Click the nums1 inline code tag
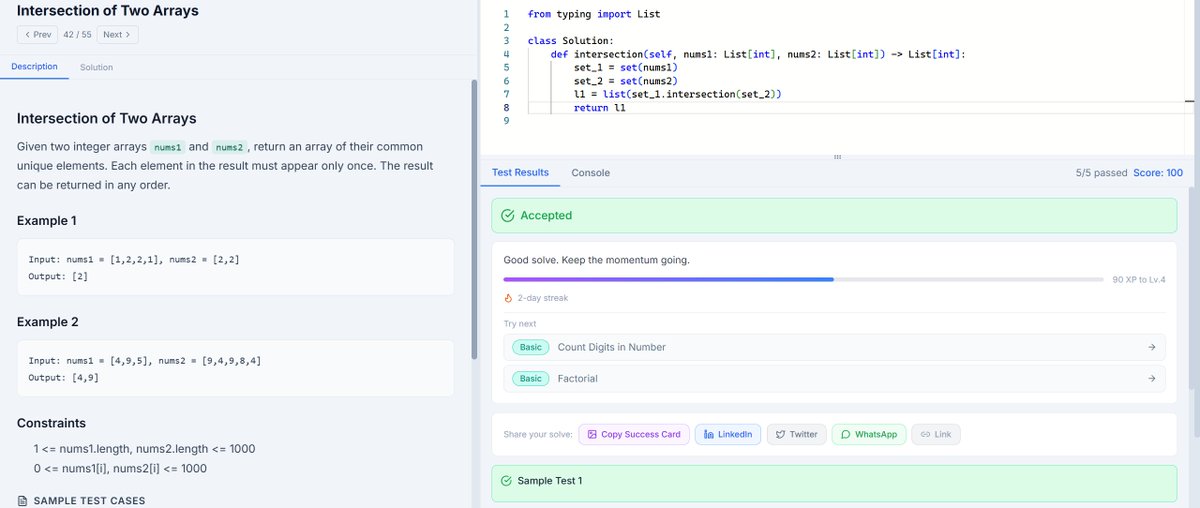Screen dimensions: 1200x508 click(167, 147)
